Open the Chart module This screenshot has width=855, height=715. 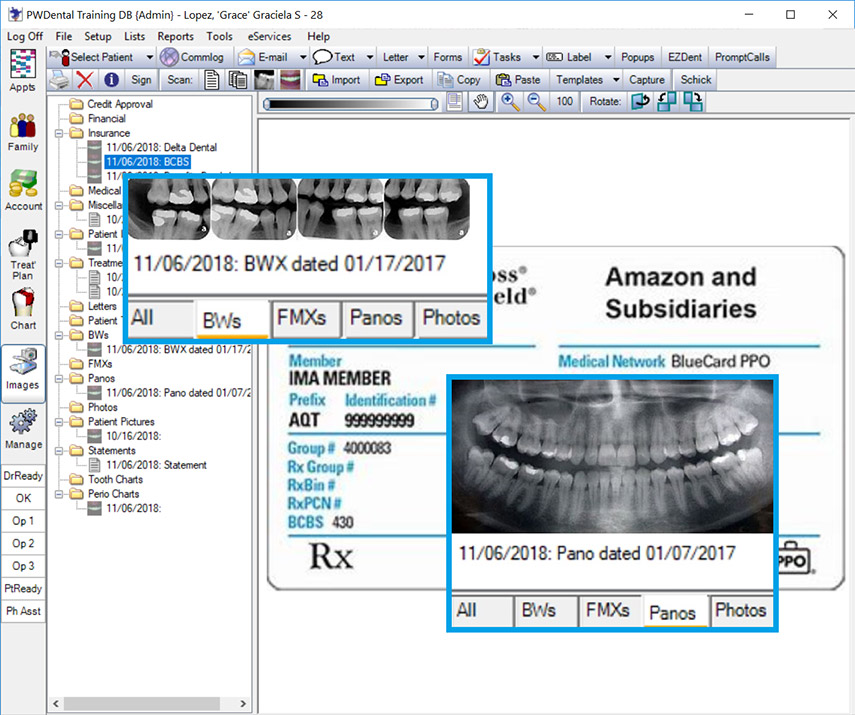[23, 309]
